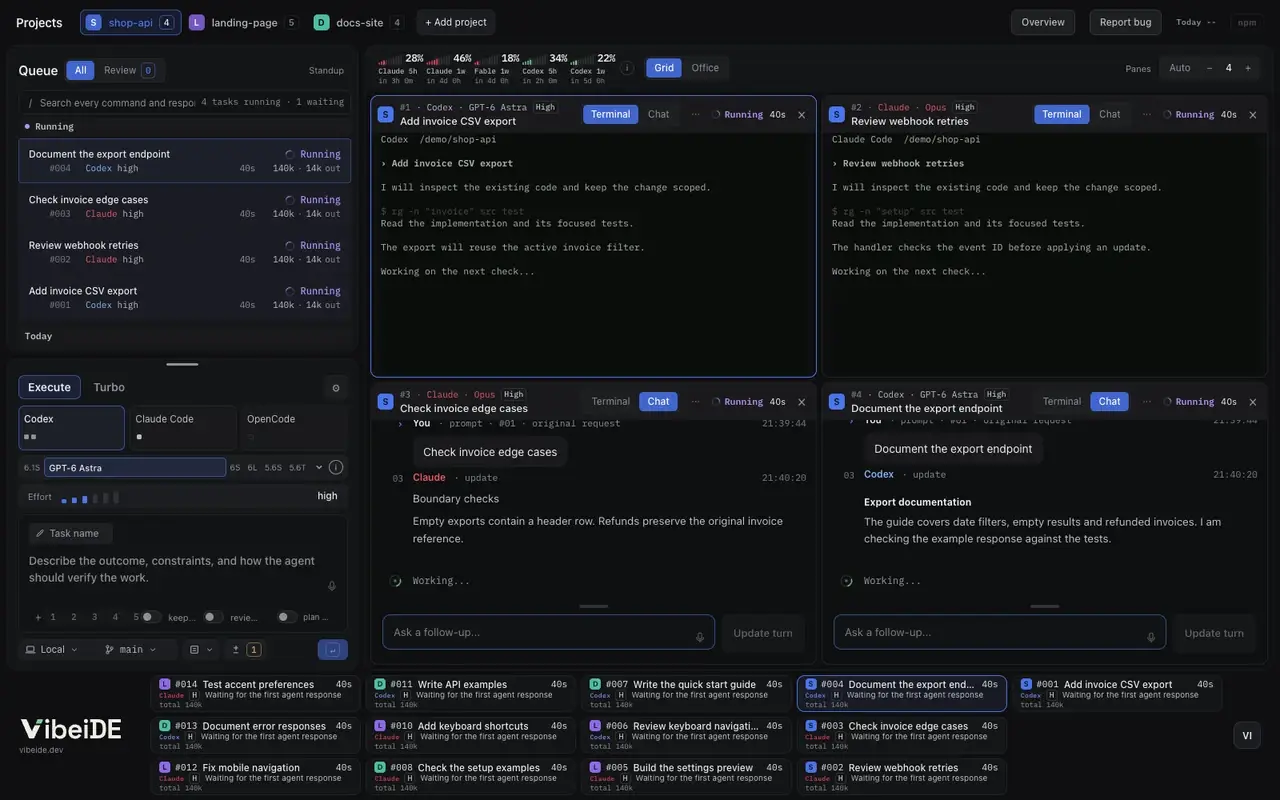Viewport: 1280px width, 800px height.
Task: Expand the model list chevron next to 5.6T
Action: pos(319,467)
